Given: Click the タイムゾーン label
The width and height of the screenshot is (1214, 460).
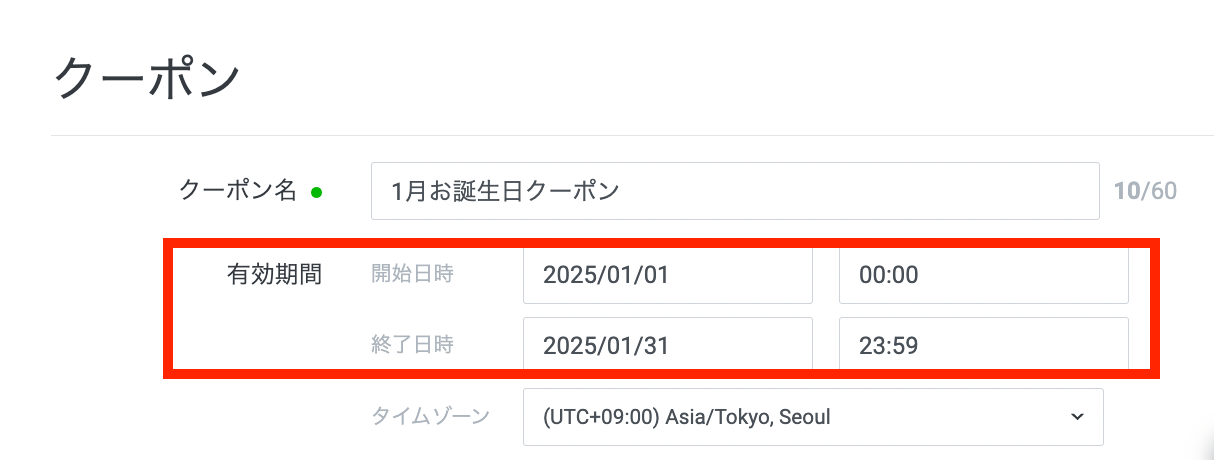Looking at the screenshot, I should click(430, 416).
